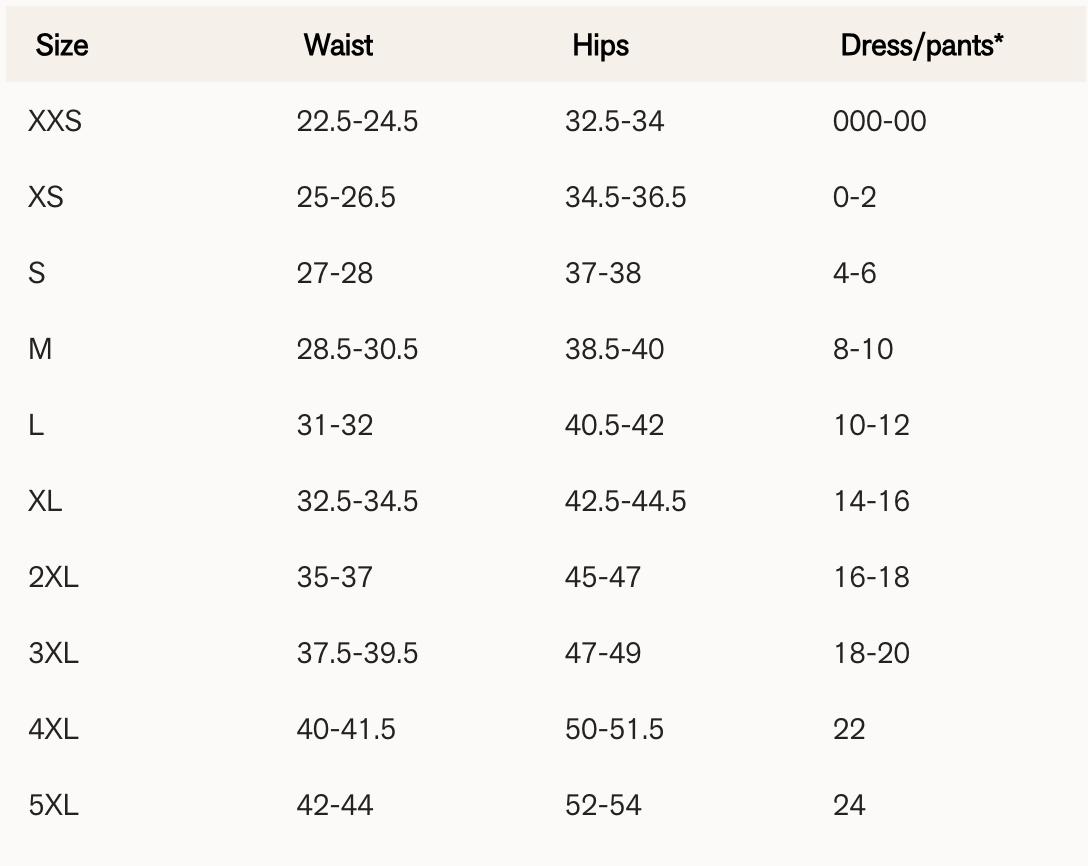This screenshot has width=1088, height=866.
Task: Click hips value 42.5-44.5
Action: 625,501
